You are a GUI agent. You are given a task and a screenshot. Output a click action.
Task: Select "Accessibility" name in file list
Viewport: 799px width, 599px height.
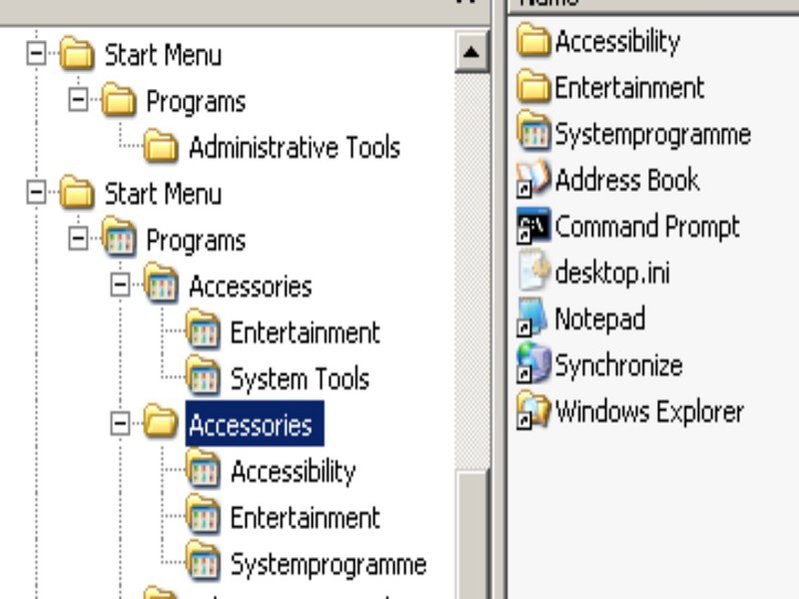coord(618,41)
